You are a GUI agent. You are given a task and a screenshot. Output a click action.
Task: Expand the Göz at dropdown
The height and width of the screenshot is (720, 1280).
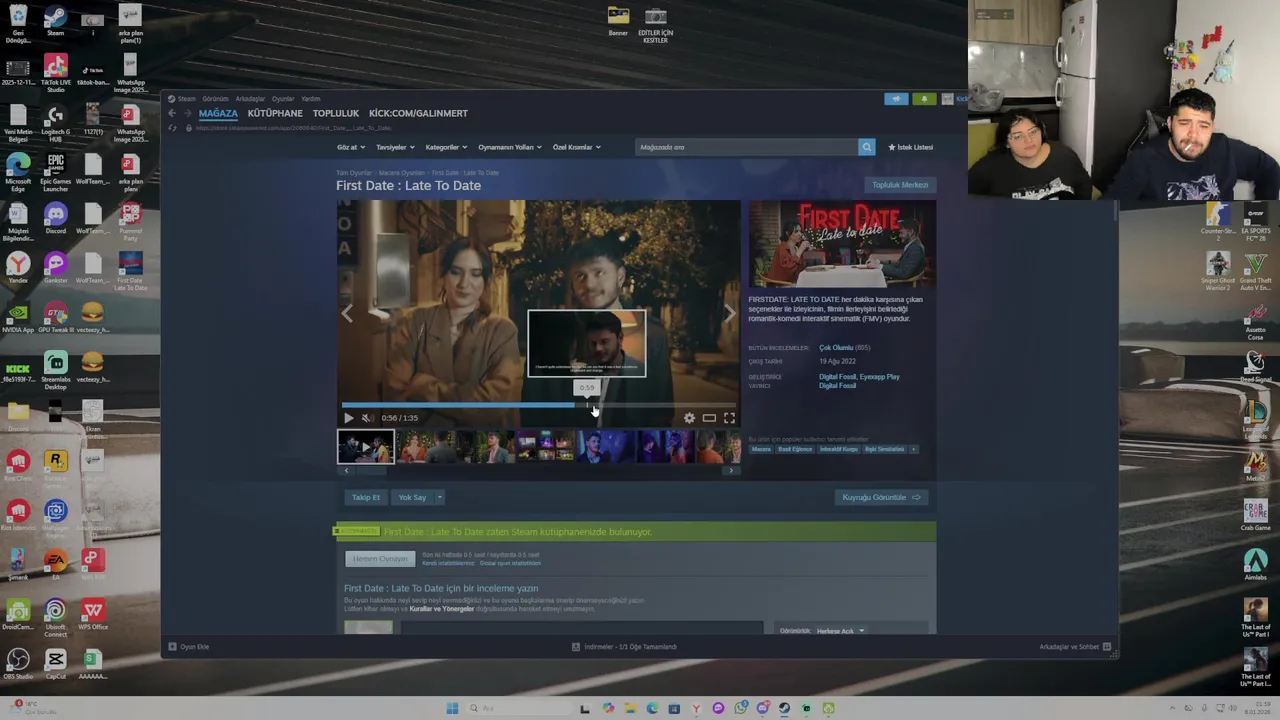click(x=349, y=147)
